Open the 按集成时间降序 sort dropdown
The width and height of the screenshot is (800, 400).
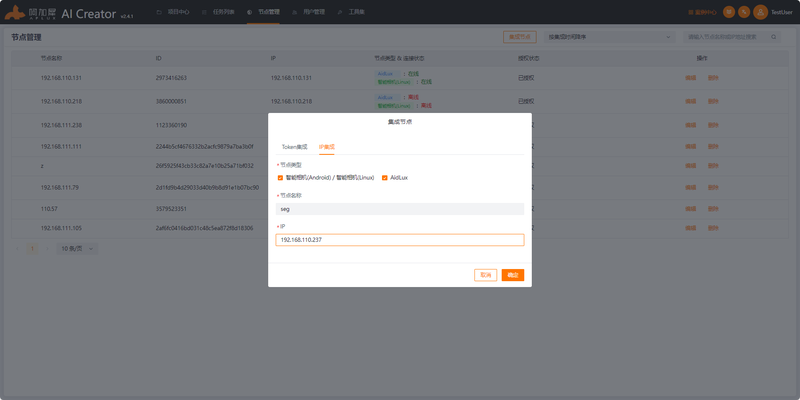(x=610, y=37)
